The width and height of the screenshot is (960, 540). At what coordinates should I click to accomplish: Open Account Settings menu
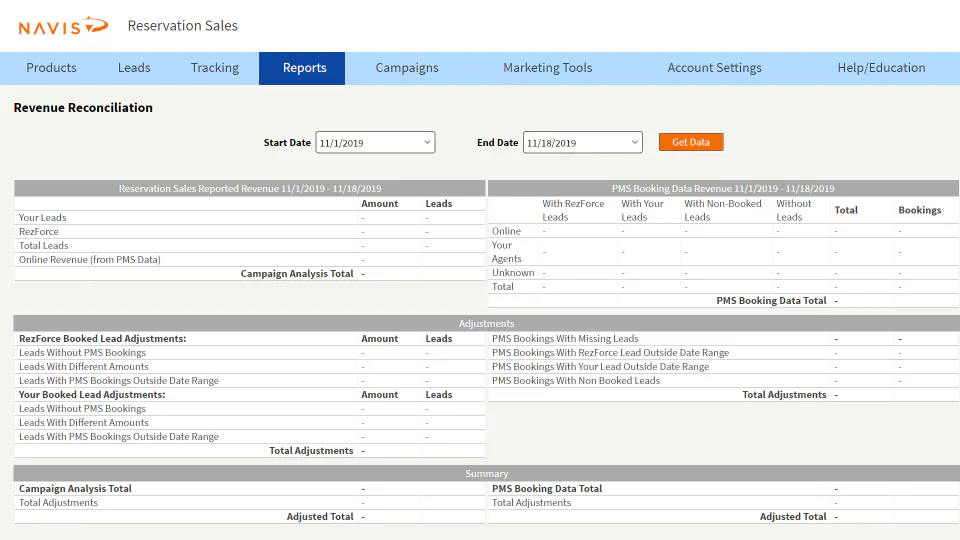pyautogui.click(x=714, y=68)
